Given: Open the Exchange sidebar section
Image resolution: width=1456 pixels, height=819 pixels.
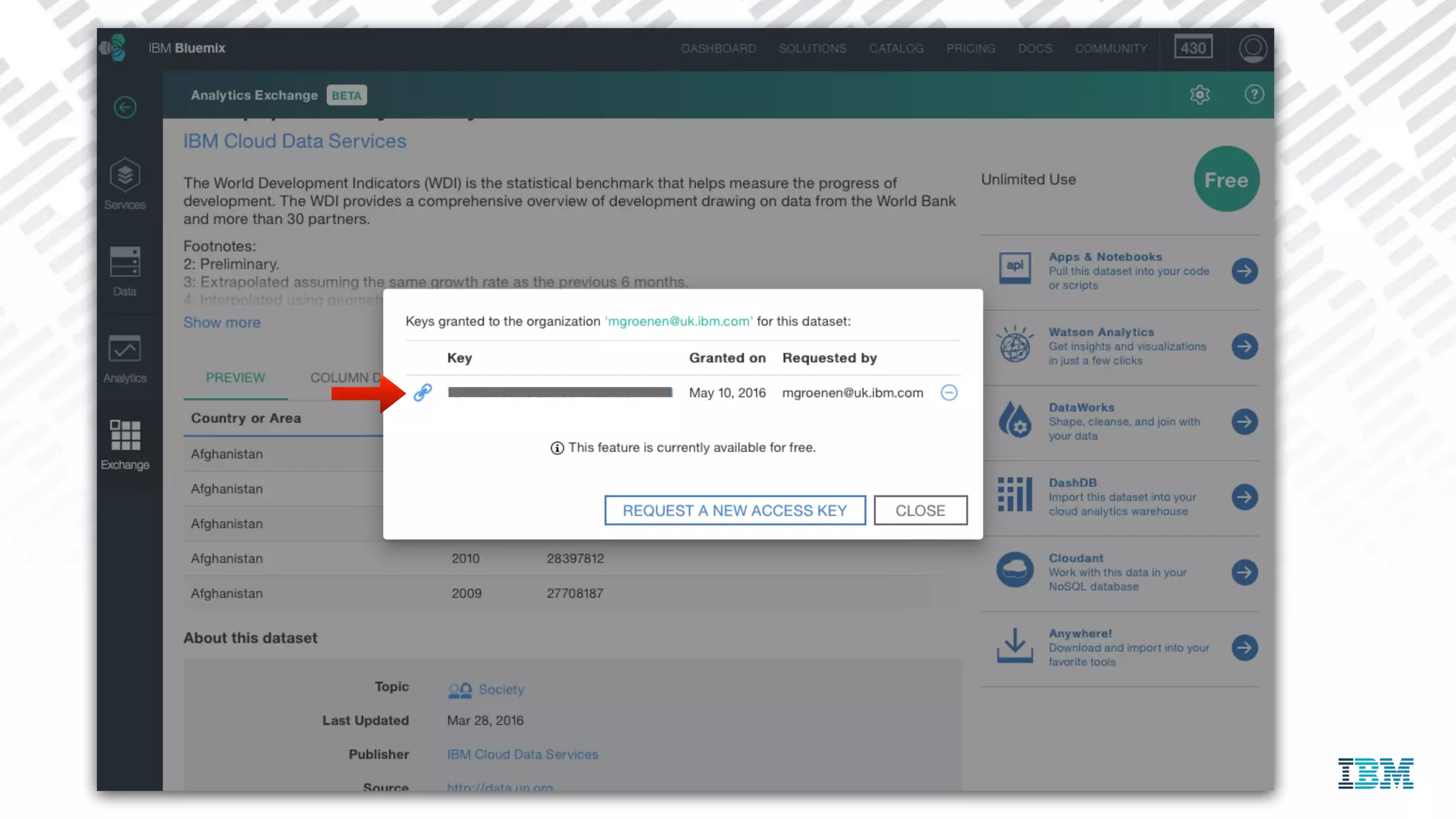Looking at the screenshot, I should click(x=125, y=444).
